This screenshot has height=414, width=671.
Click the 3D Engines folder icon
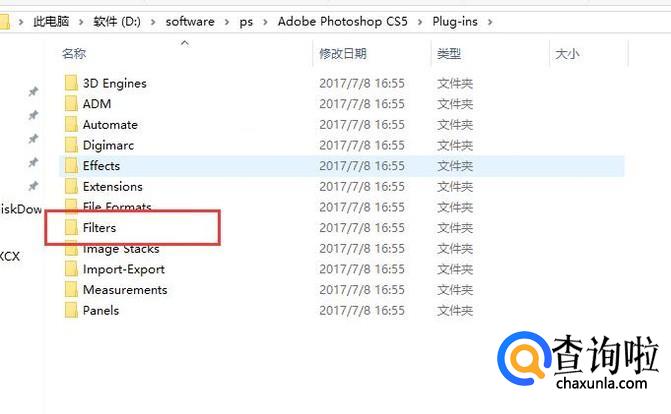pyautogui.click(x=71, y=83)
